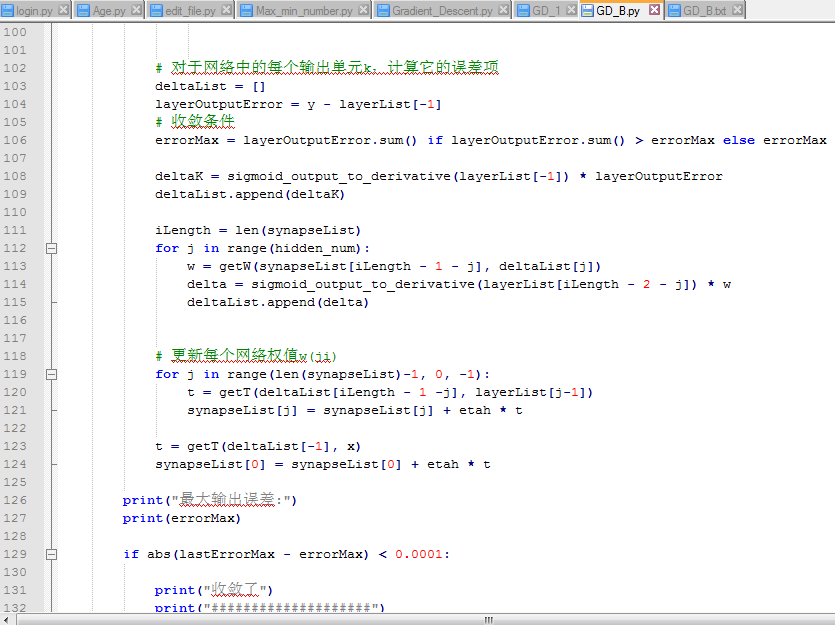Click the value 0.0001 on line 129

(x=419, y=554)
